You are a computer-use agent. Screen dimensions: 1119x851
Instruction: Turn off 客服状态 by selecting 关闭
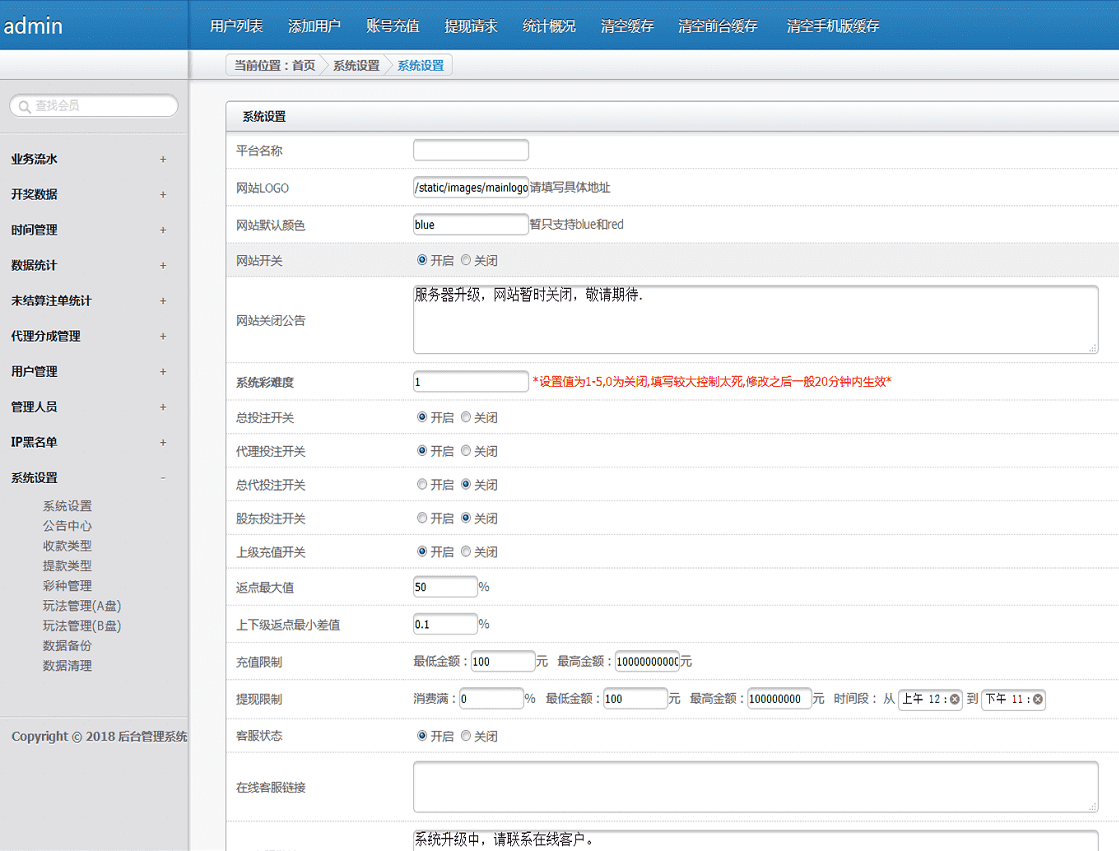pyautogui.click(x=466, y=736)
